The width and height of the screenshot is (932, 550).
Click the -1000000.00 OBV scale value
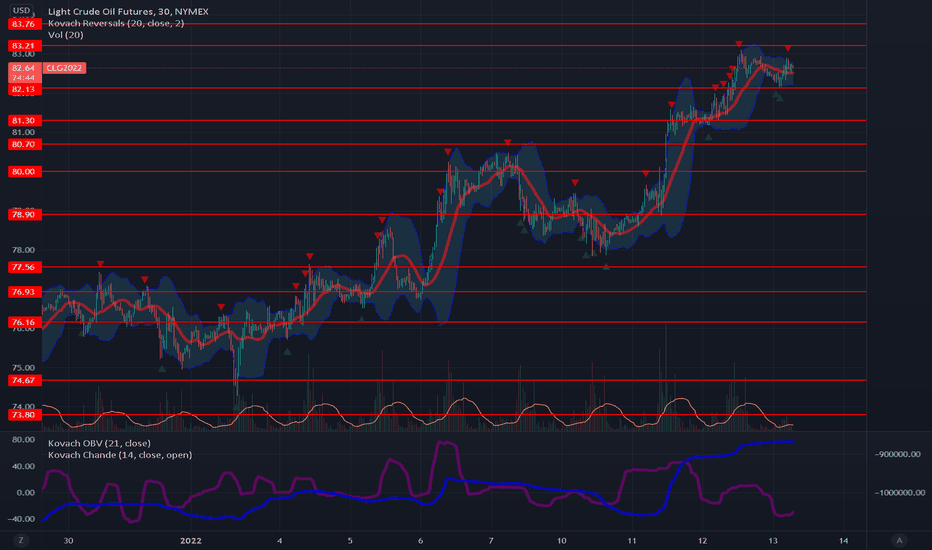900,492
